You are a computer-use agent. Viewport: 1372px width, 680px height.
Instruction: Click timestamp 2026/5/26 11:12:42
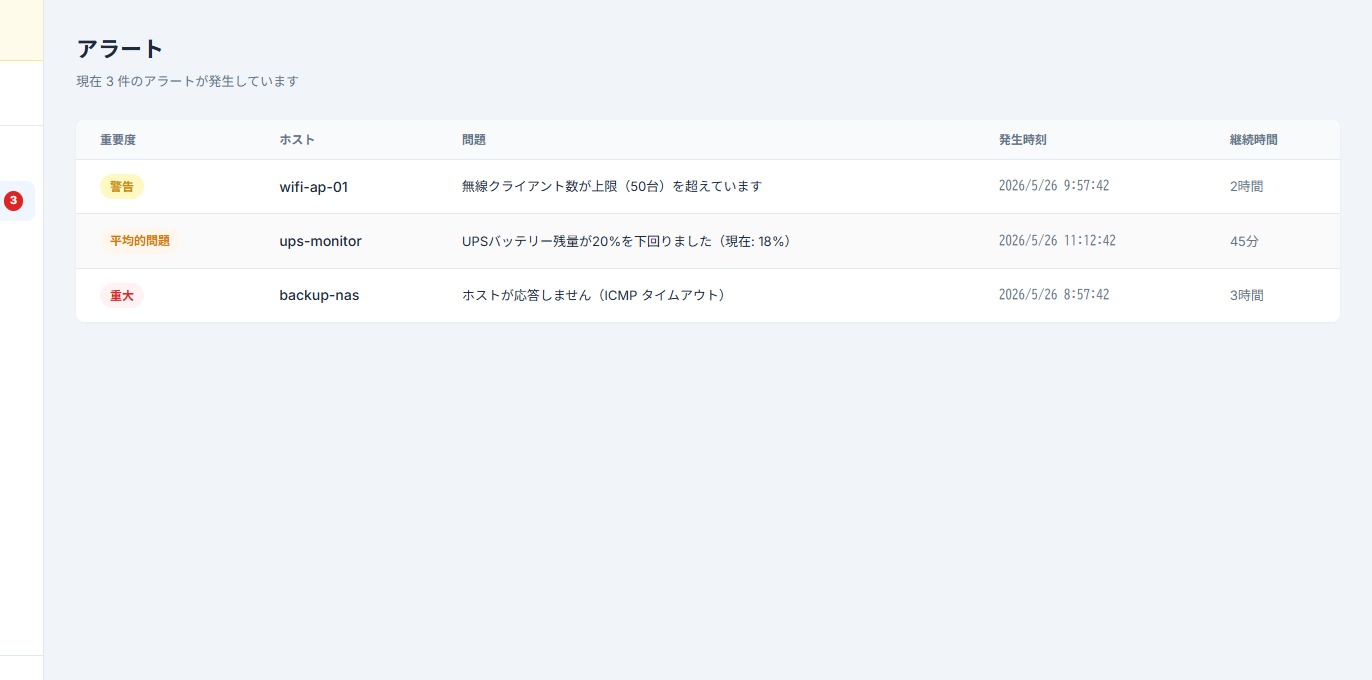coord(1057,241)
